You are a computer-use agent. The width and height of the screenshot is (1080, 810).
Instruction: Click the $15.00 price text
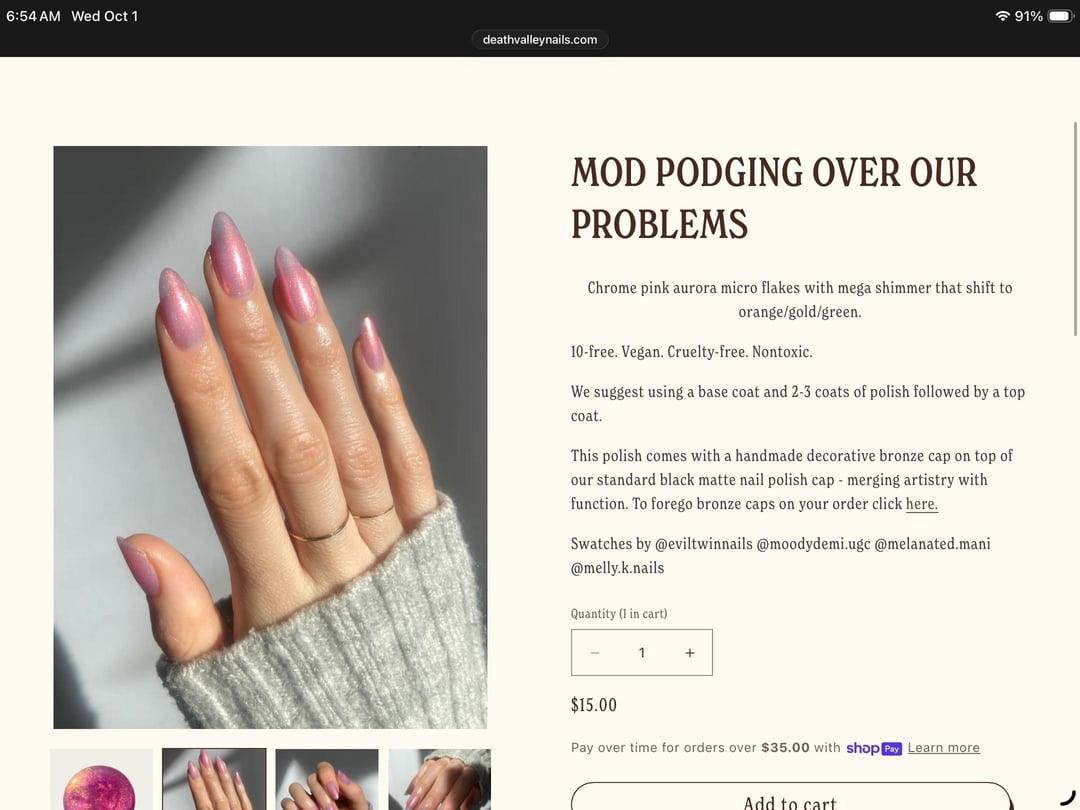tap(594, 705)
